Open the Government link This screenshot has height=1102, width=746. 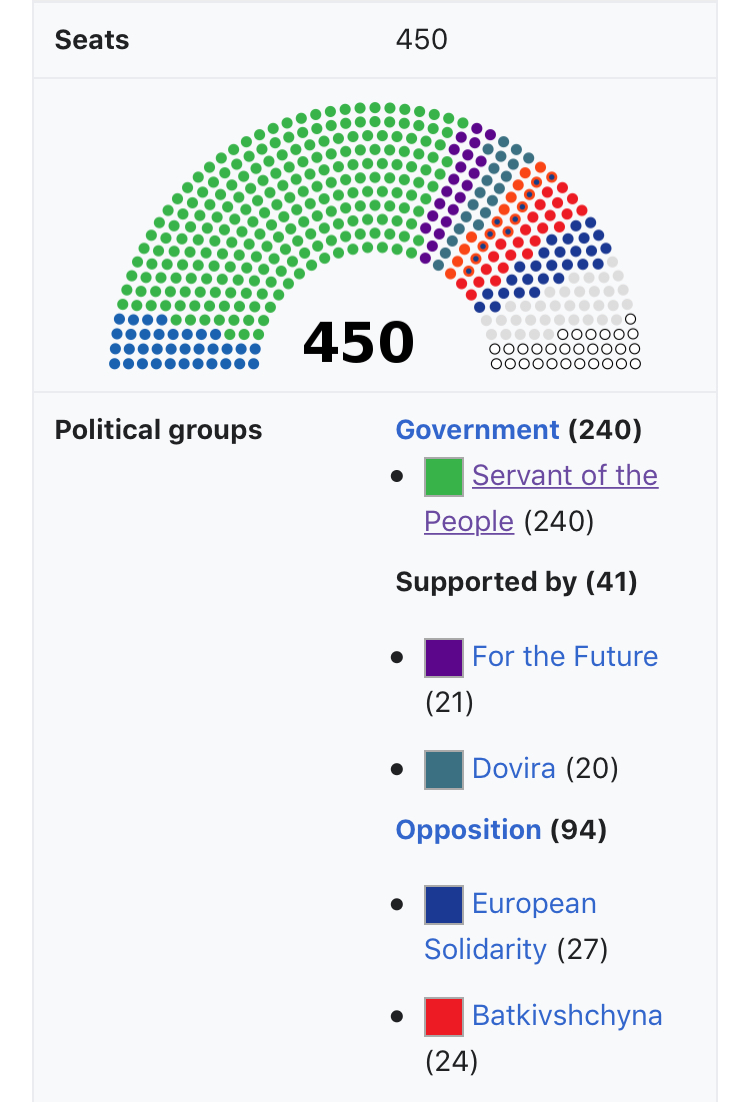[477, 429]
